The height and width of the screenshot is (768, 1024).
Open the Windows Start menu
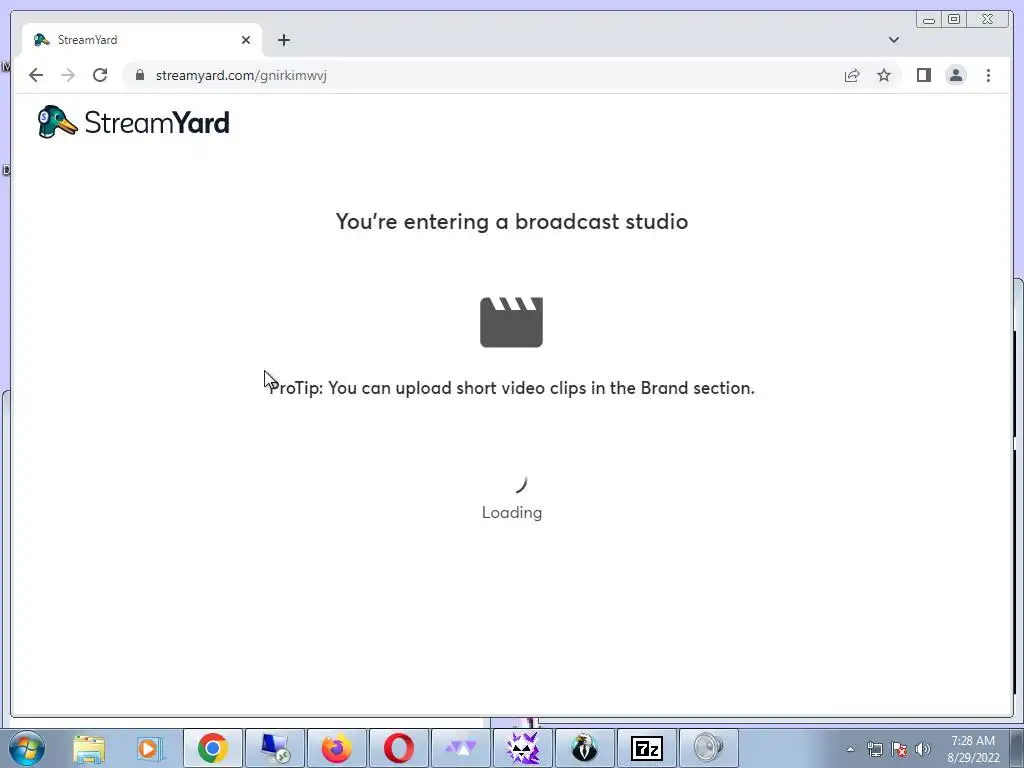pos(27,748)
